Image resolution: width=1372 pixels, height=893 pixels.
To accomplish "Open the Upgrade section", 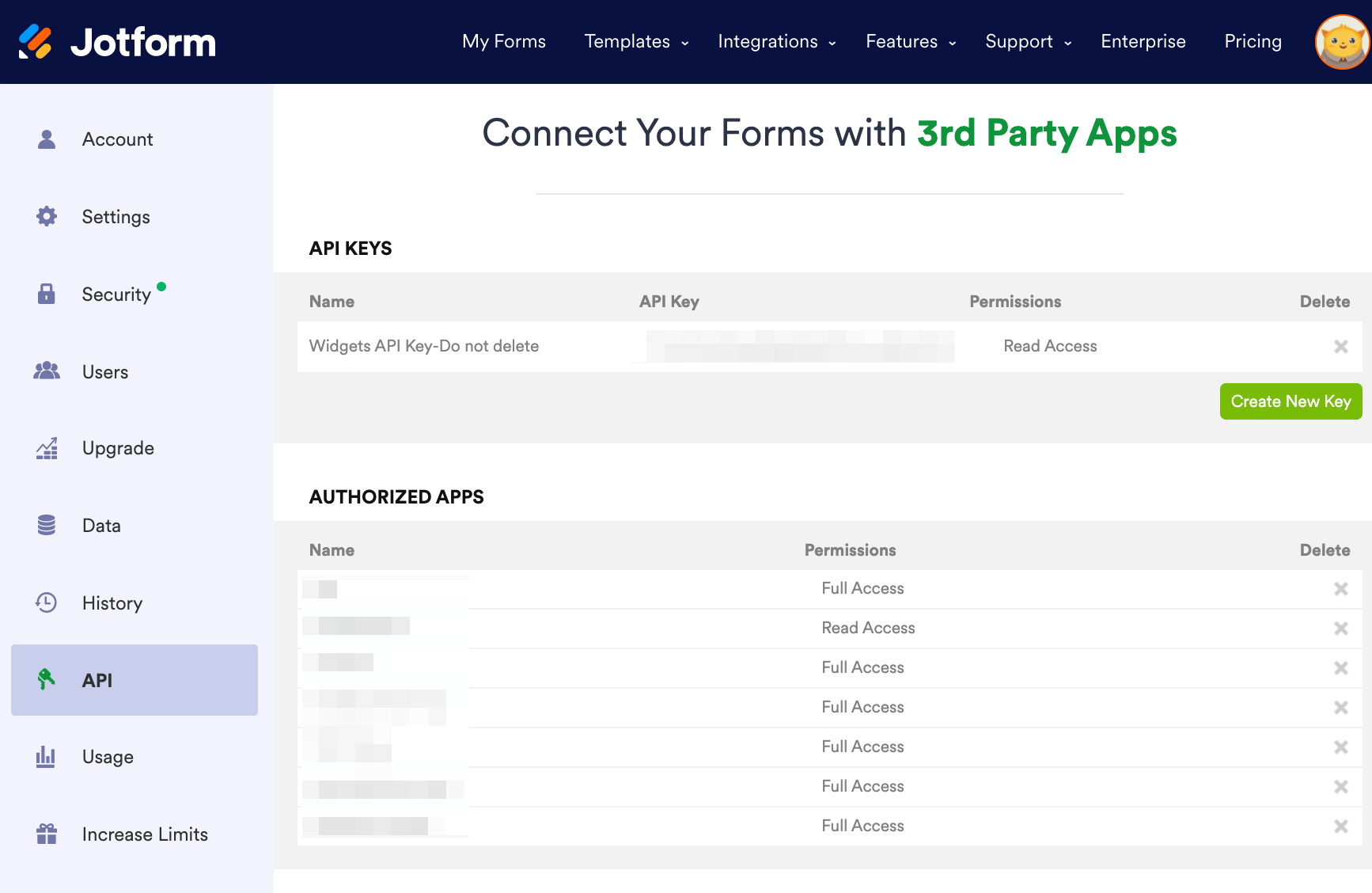I will click(135, 448).
